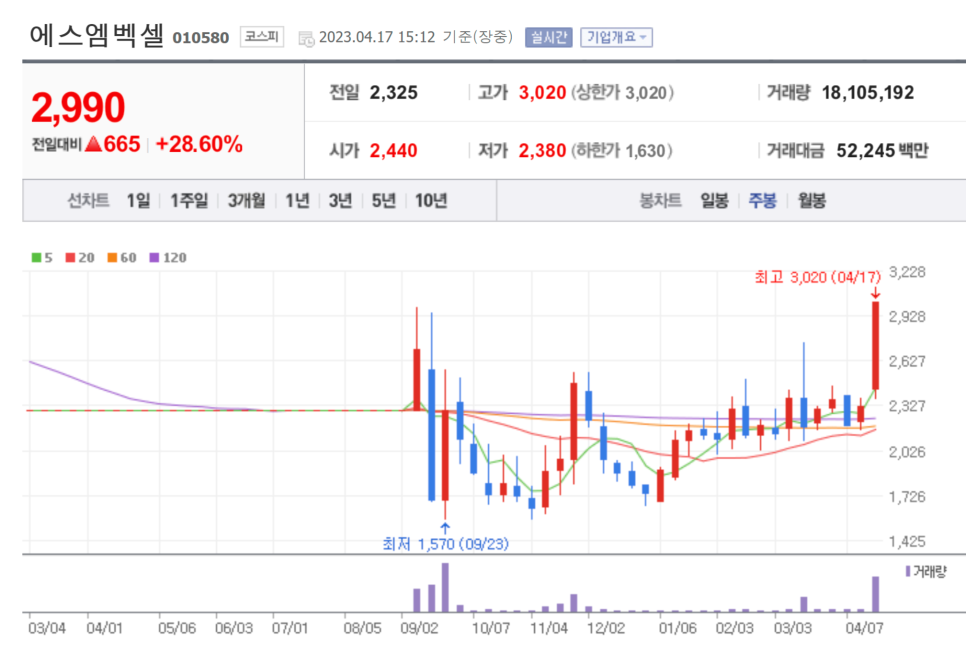This screenshot has height=654, width=966.
Task: Click the 01/06 date axis label
Action: pos(678,628)
